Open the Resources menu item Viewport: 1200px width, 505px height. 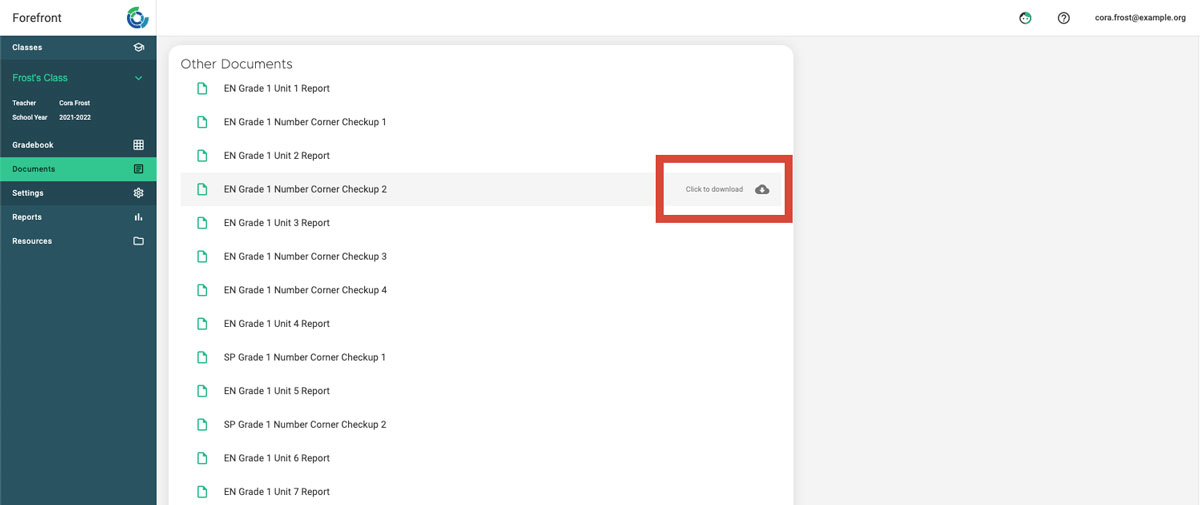click(78, 241)
